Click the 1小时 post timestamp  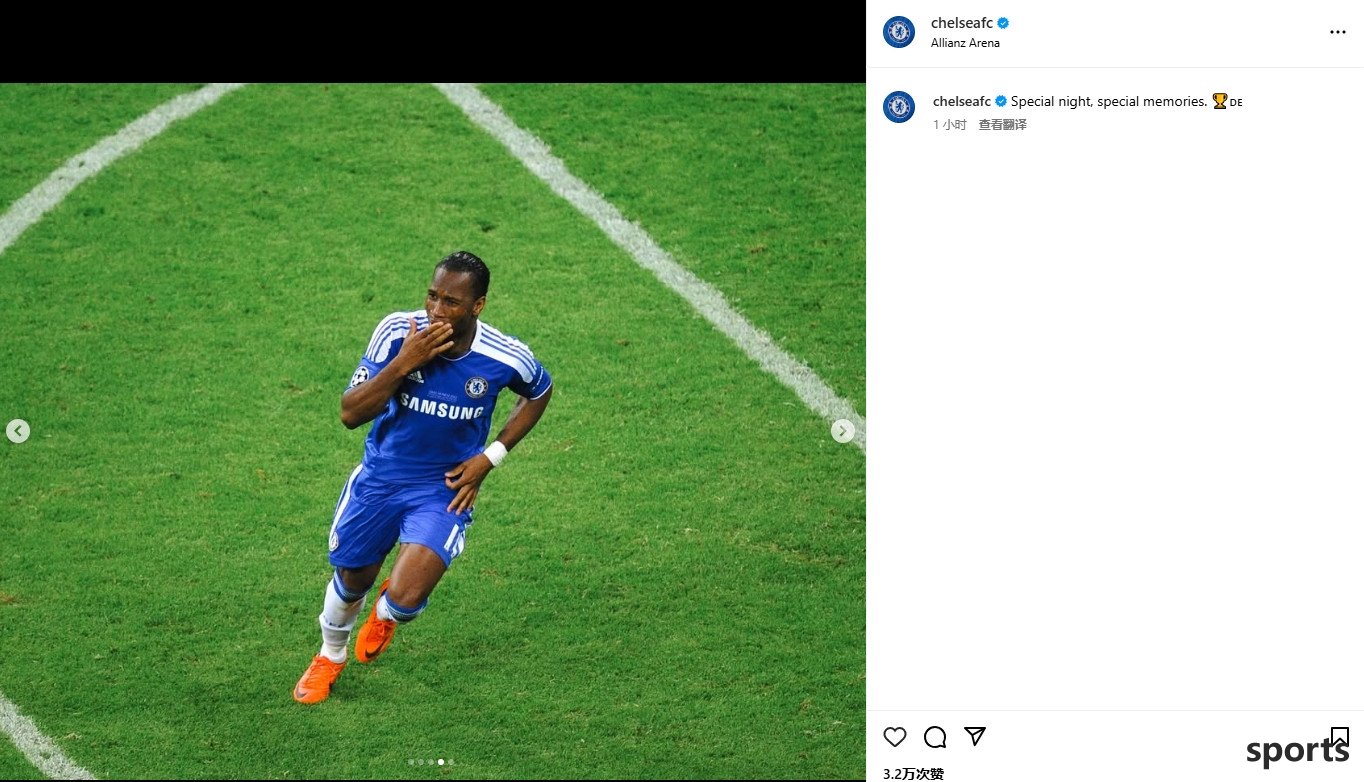950,125
